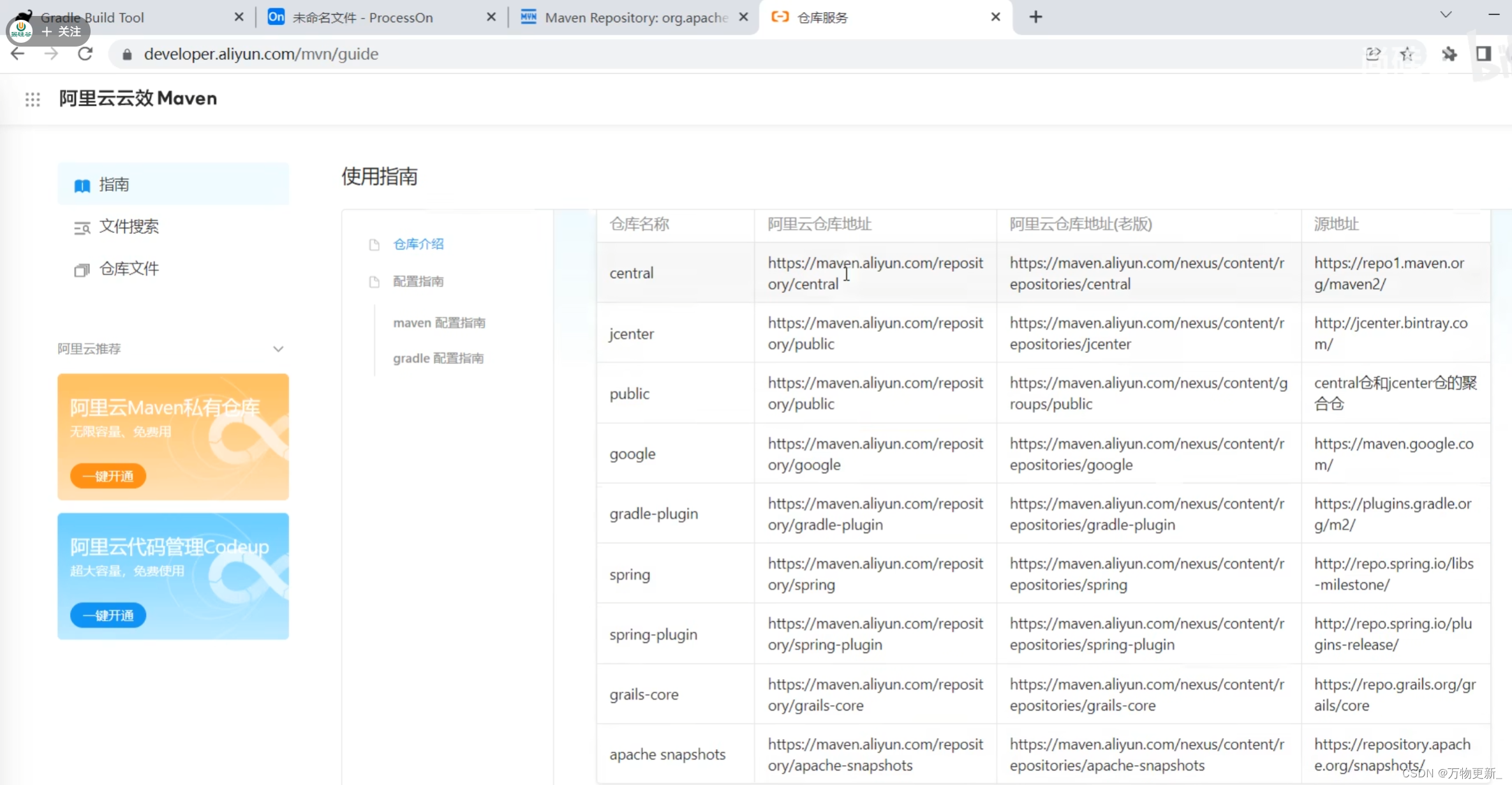Image resolution: width=1512 pixels, height=785 pixels.
Task: Click nexus groups/public old URL
Action: tap(1148, 393)
